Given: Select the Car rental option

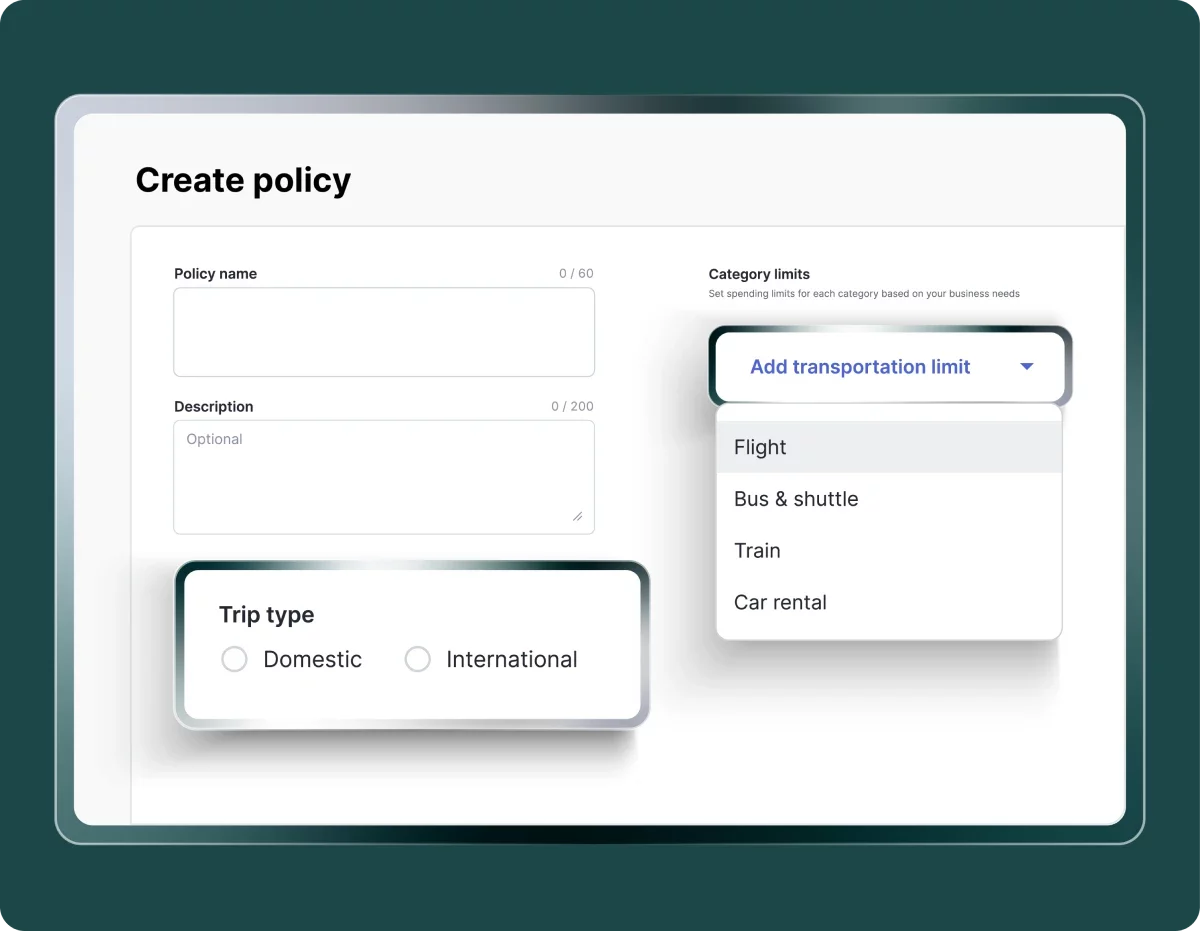Looking at the screenshot, I should 780,603.
